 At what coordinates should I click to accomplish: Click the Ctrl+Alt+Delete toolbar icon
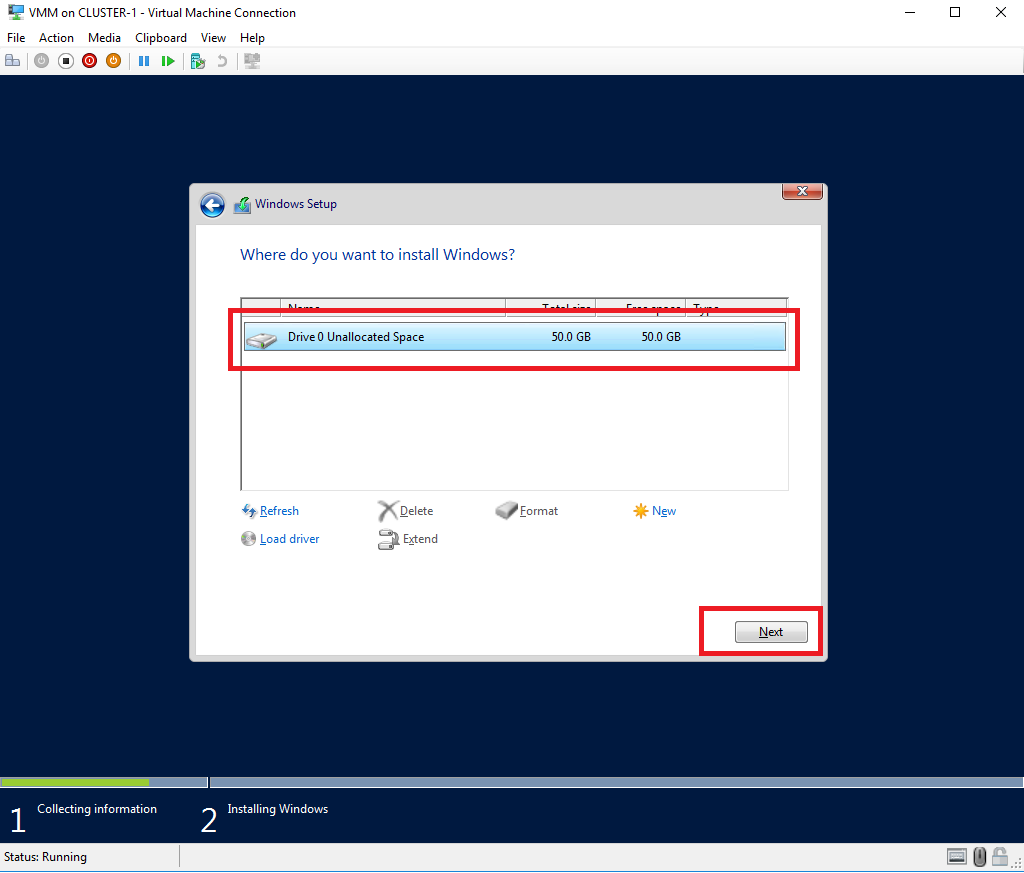tap(12, 61)
